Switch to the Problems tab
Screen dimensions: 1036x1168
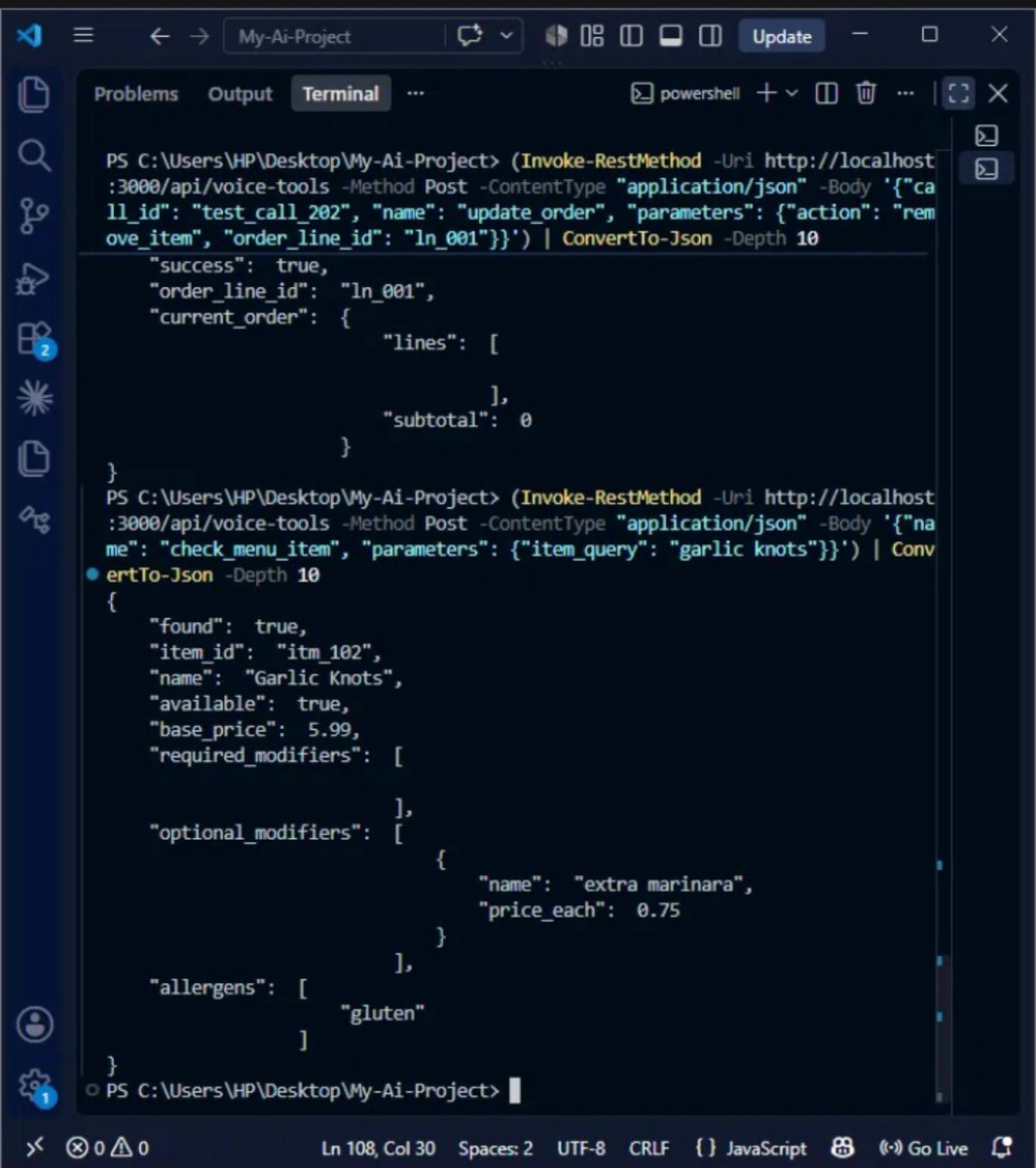pyautogui.click(x=136, y=93)
